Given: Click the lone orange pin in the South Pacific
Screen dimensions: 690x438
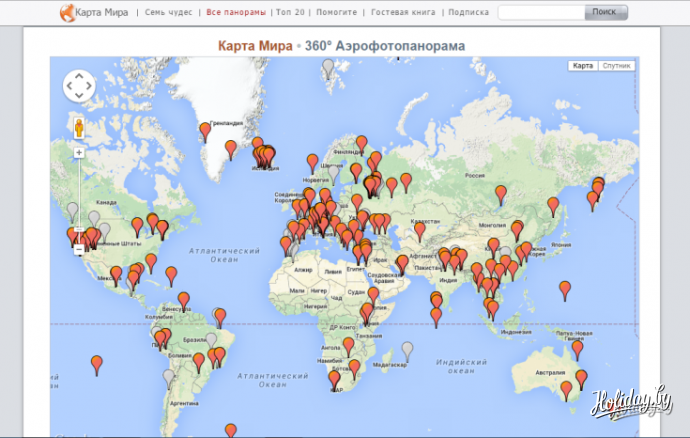Looking at the screenshot, I should (97, 363).
